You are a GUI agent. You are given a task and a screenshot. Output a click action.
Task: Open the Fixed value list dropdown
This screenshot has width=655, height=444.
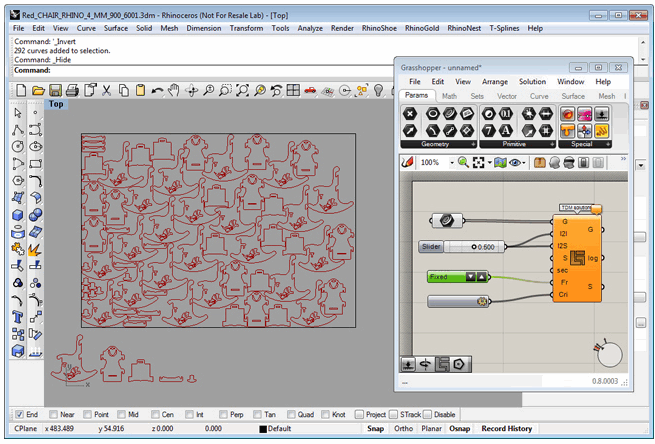[x=471, y=276]
